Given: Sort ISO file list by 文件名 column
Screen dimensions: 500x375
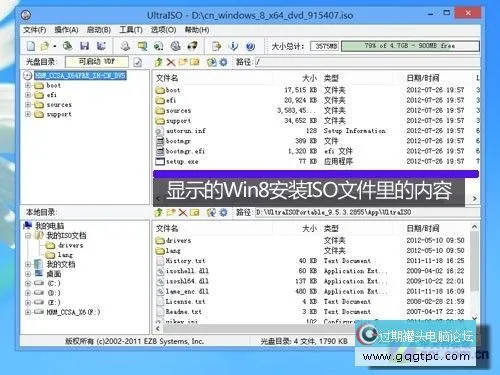Looking at the screenshot, I should 167,78.
